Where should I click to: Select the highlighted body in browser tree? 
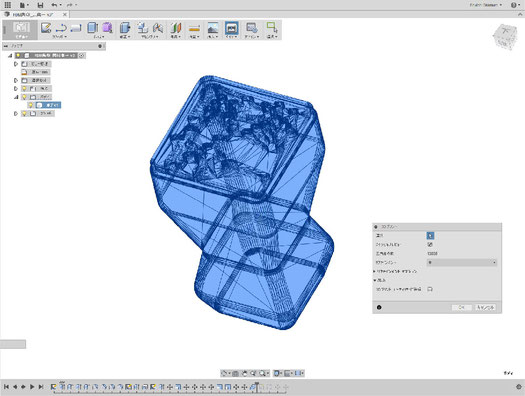(x=49, y=105)
